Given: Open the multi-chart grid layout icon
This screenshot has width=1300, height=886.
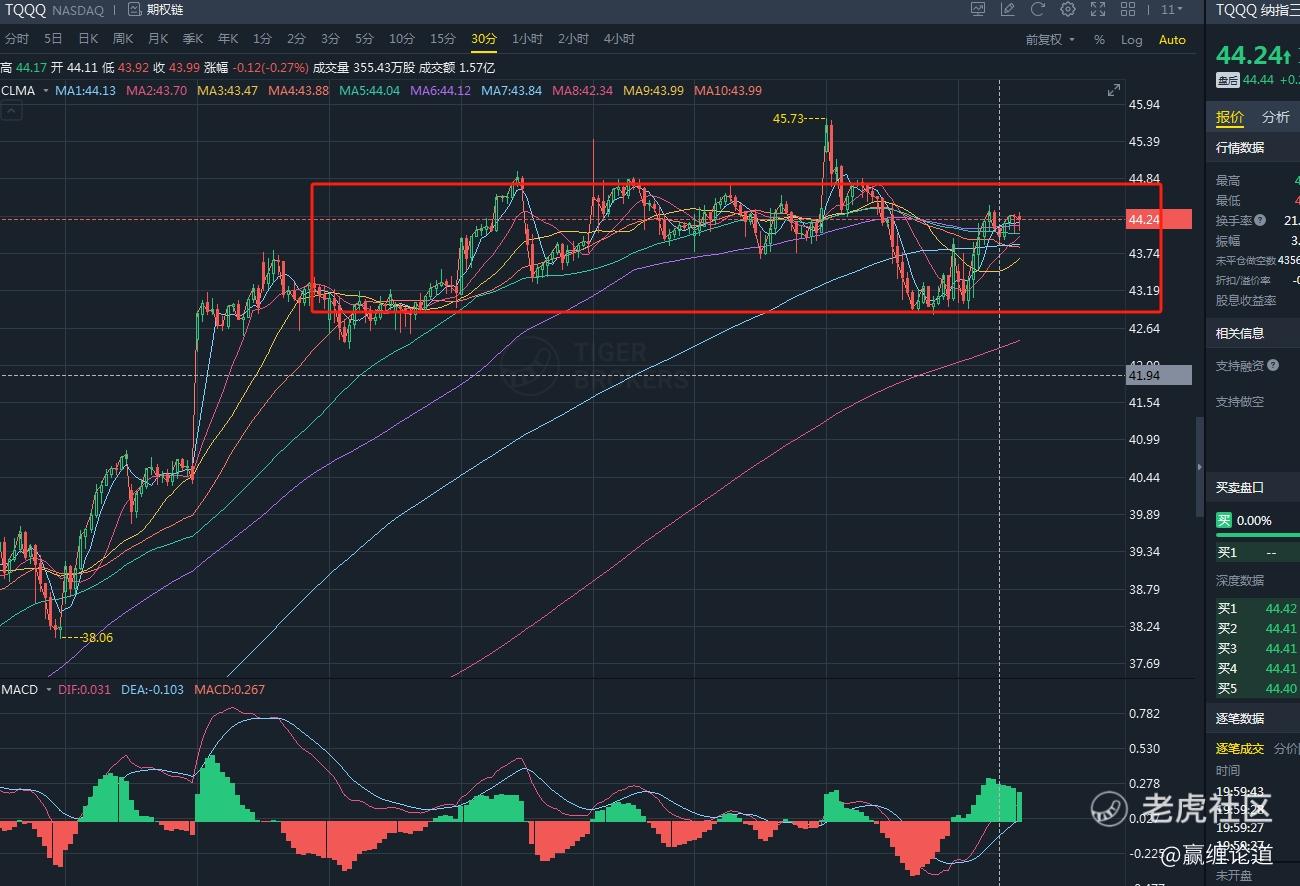Looking at the screenshot, I should 1128,10.
